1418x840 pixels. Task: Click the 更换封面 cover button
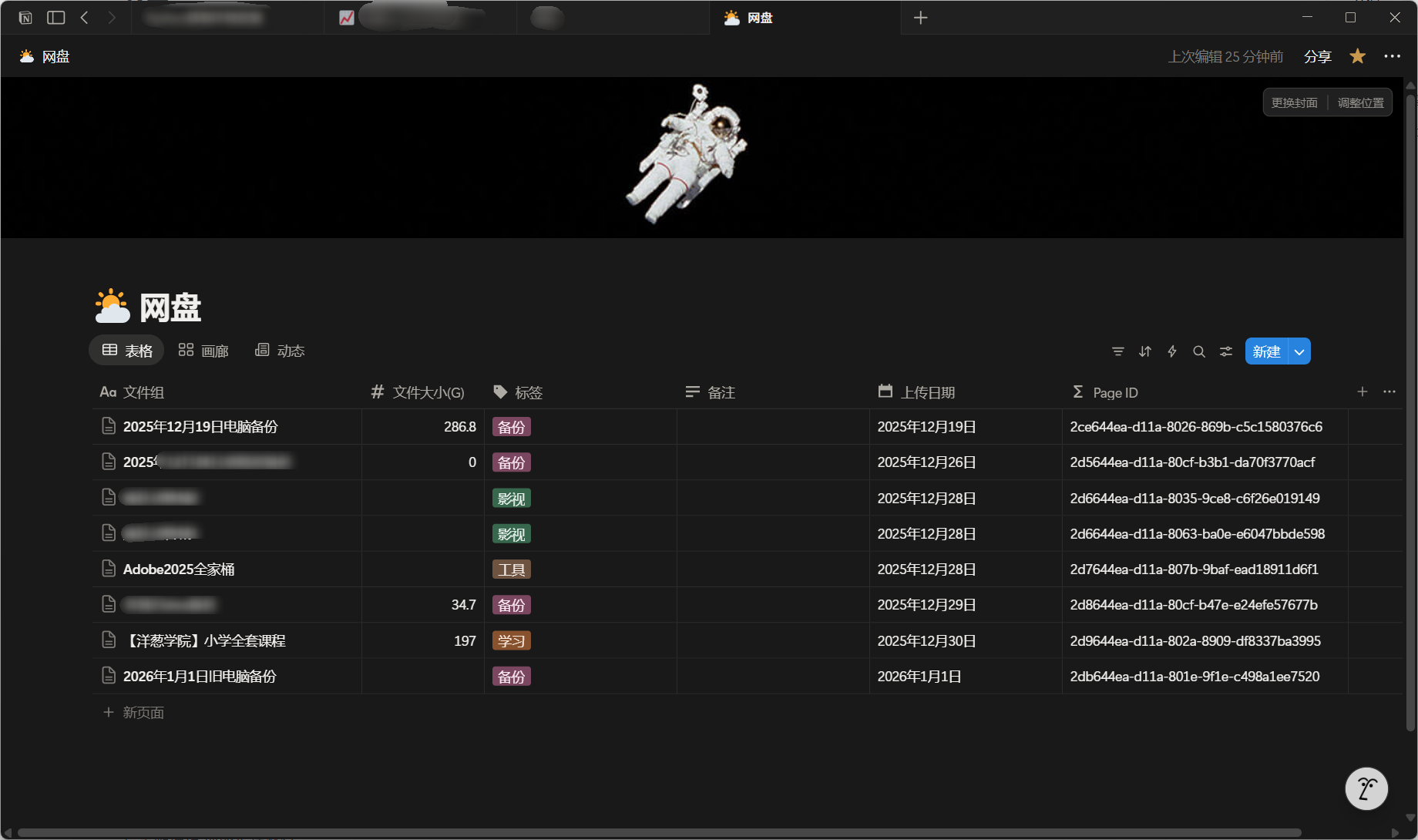(x=1295, y=102)
